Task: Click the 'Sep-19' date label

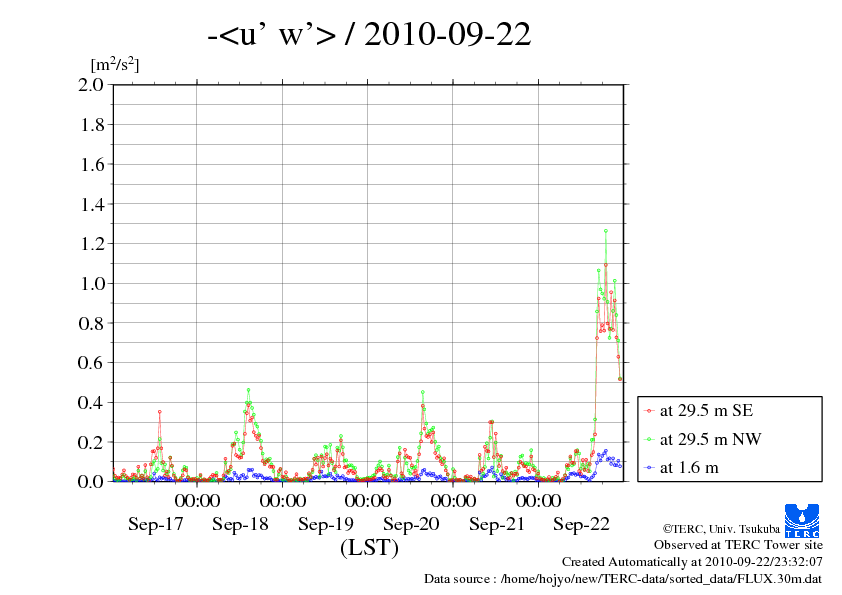Action: [326, 524]
